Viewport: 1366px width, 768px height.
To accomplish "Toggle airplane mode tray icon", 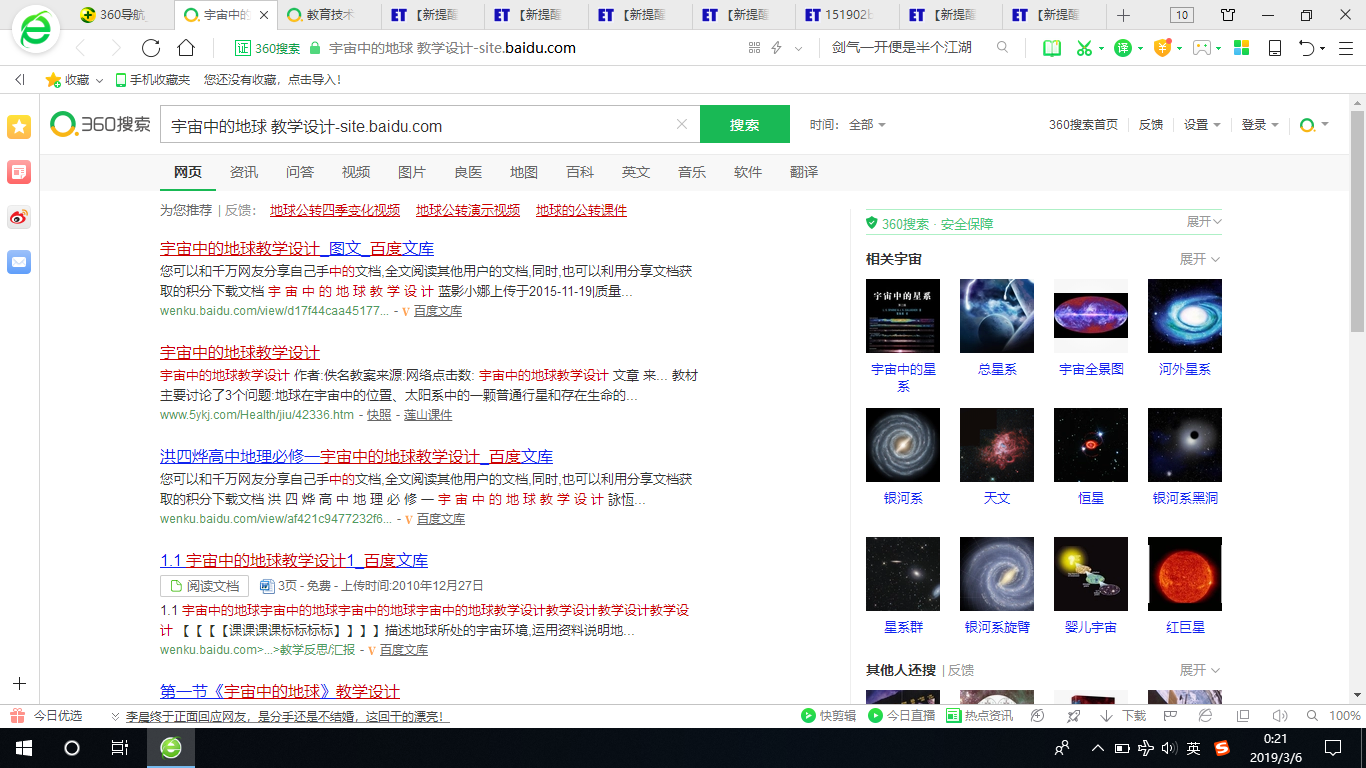I will 1146,748.
